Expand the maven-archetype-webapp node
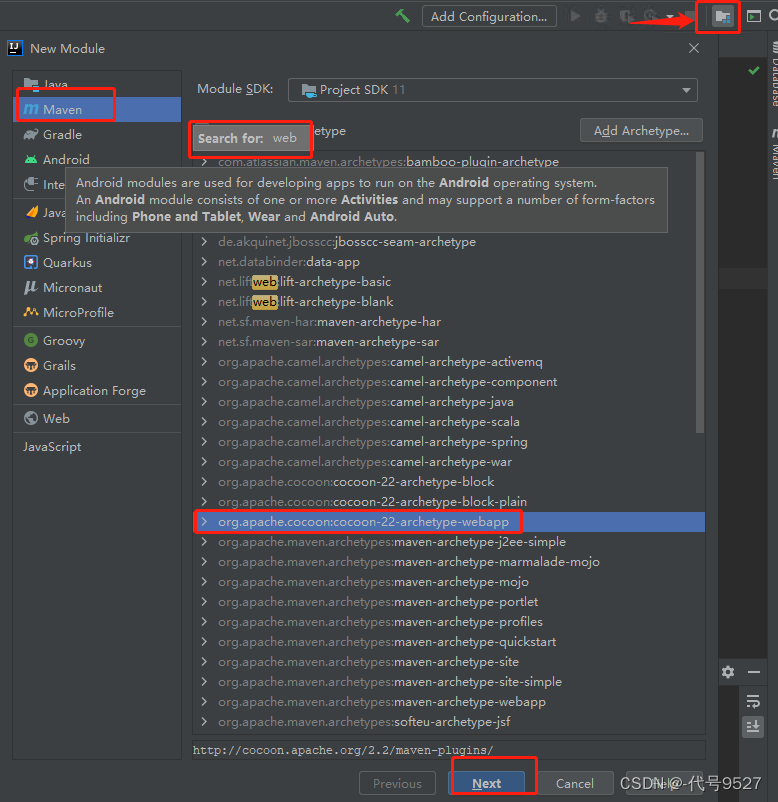 click(x=204, y=702)
